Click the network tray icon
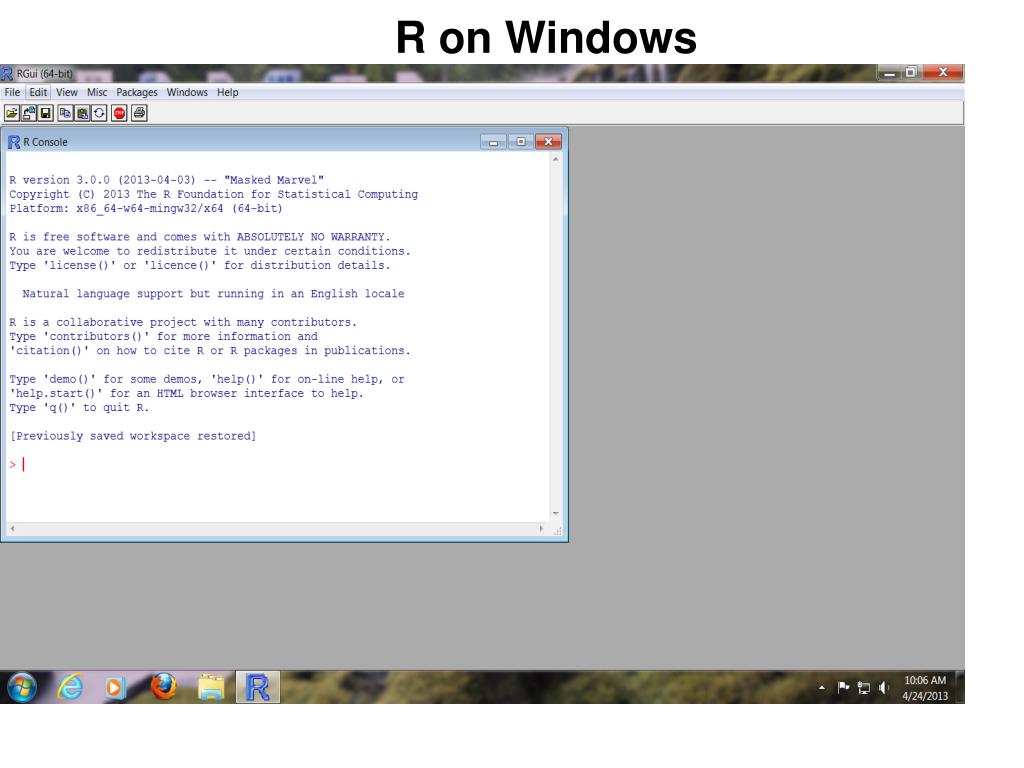The width and height of the screenshot is (1024, 768). tap(864, 688)
